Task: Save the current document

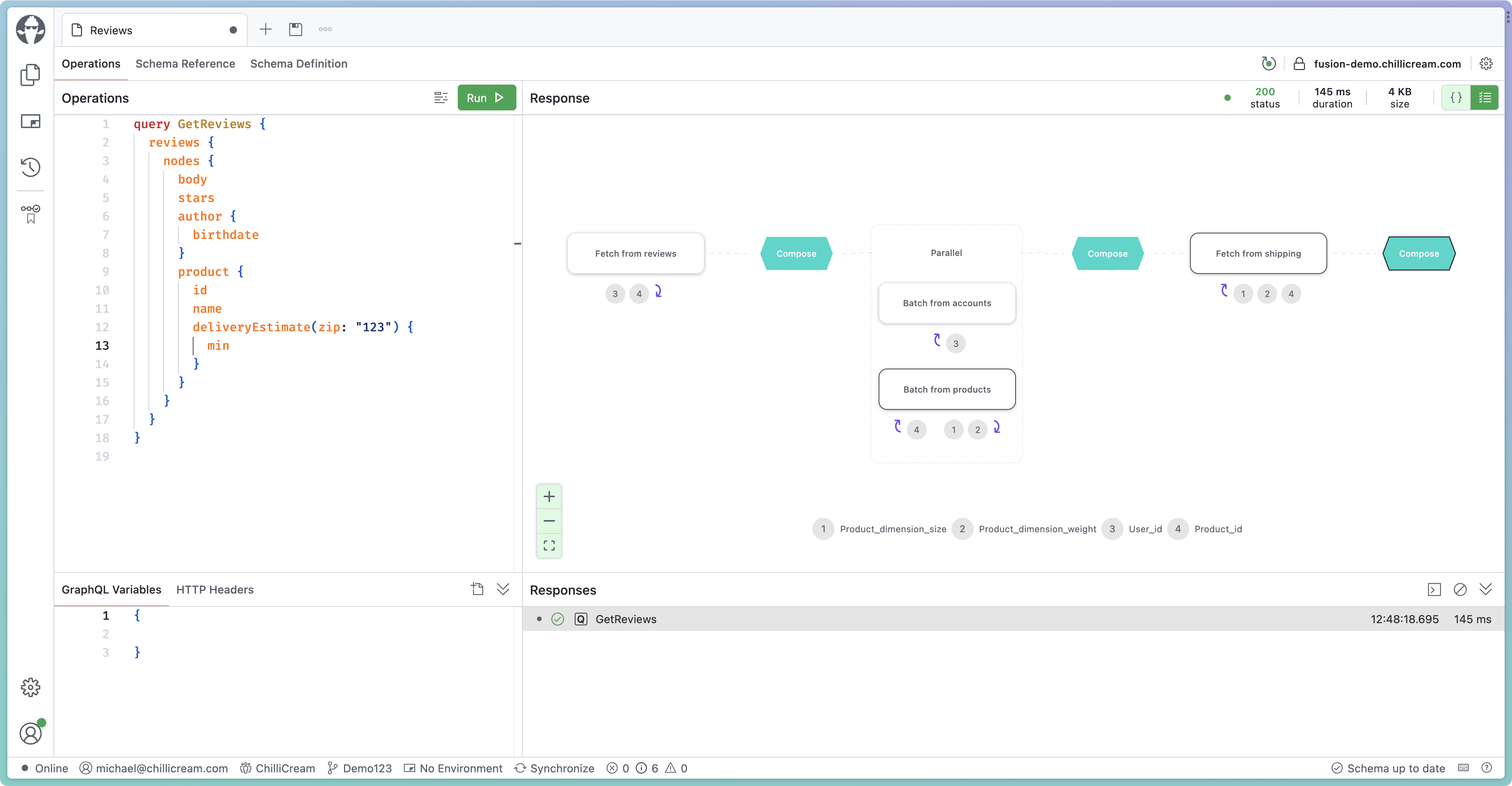Action: click(295, 30)
